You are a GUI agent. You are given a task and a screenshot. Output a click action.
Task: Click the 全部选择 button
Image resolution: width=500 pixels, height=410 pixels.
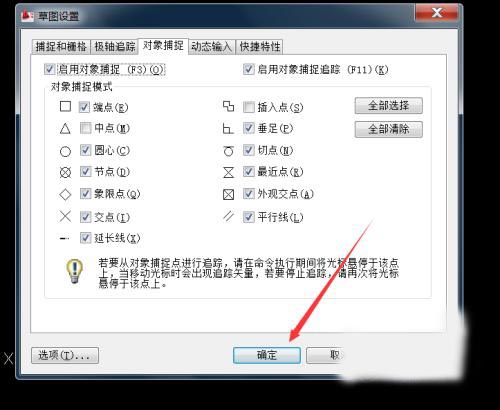[x=389, y=106]
